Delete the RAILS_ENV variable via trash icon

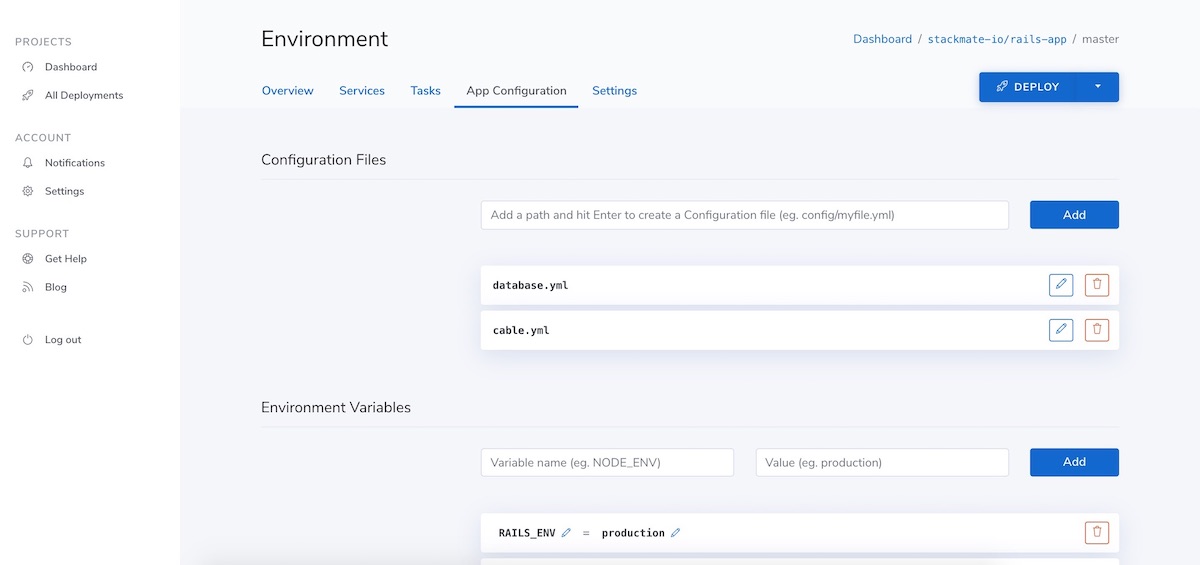click(x=1097, y=533)
